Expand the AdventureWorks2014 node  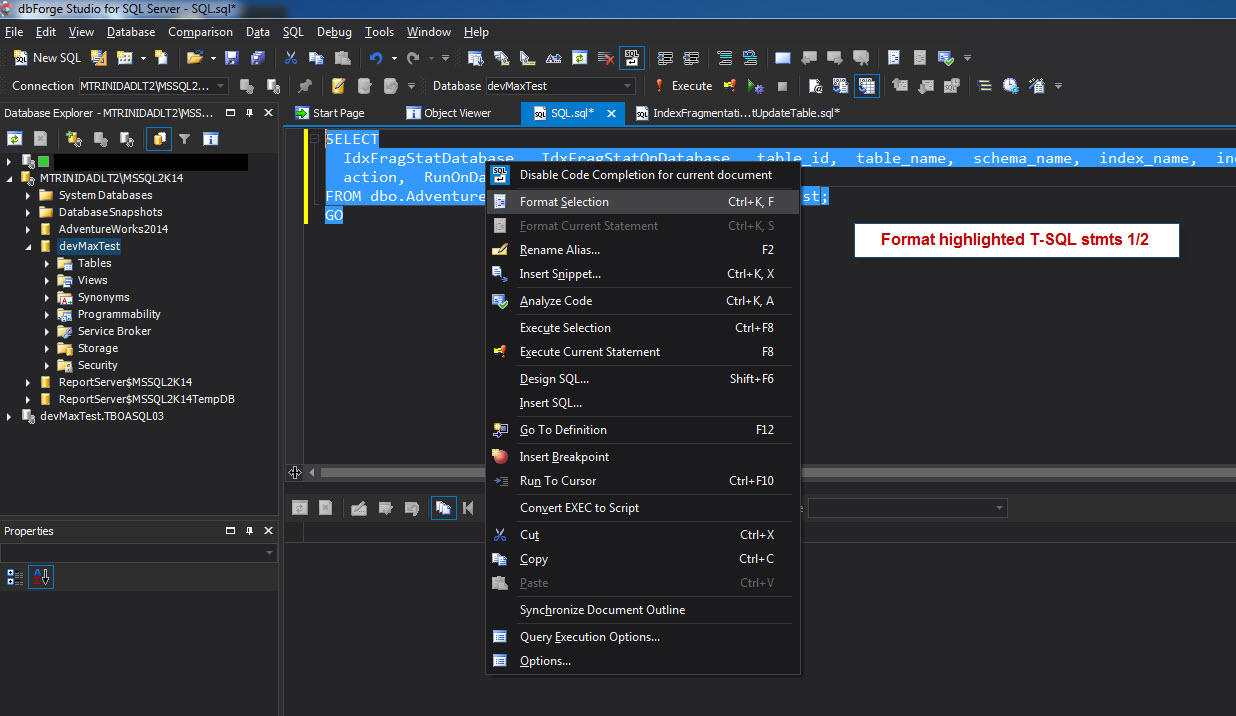click(x=28, y=229)
